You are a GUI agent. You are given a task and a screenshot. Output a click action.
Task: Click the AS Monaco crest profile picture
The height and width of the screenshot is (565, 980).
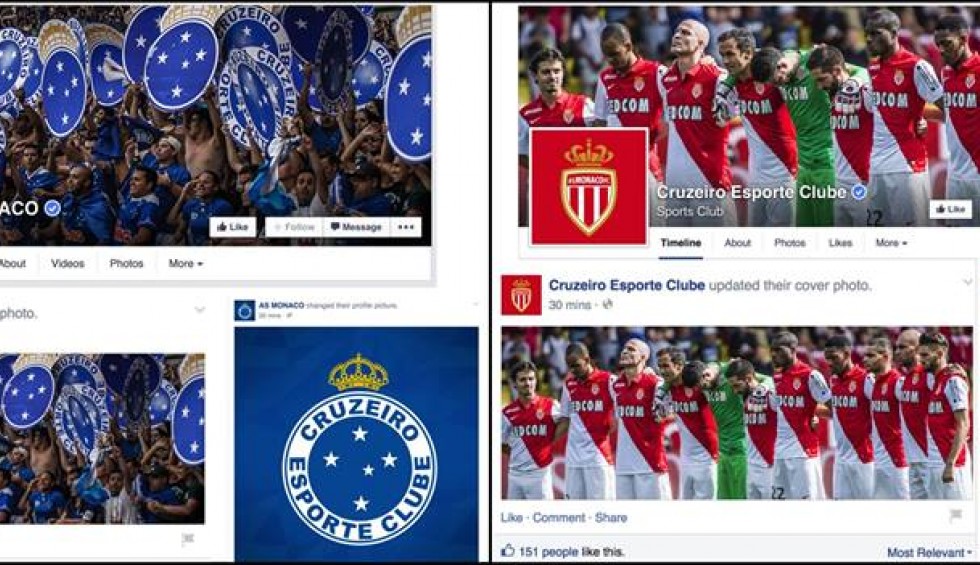click(589, 186)
